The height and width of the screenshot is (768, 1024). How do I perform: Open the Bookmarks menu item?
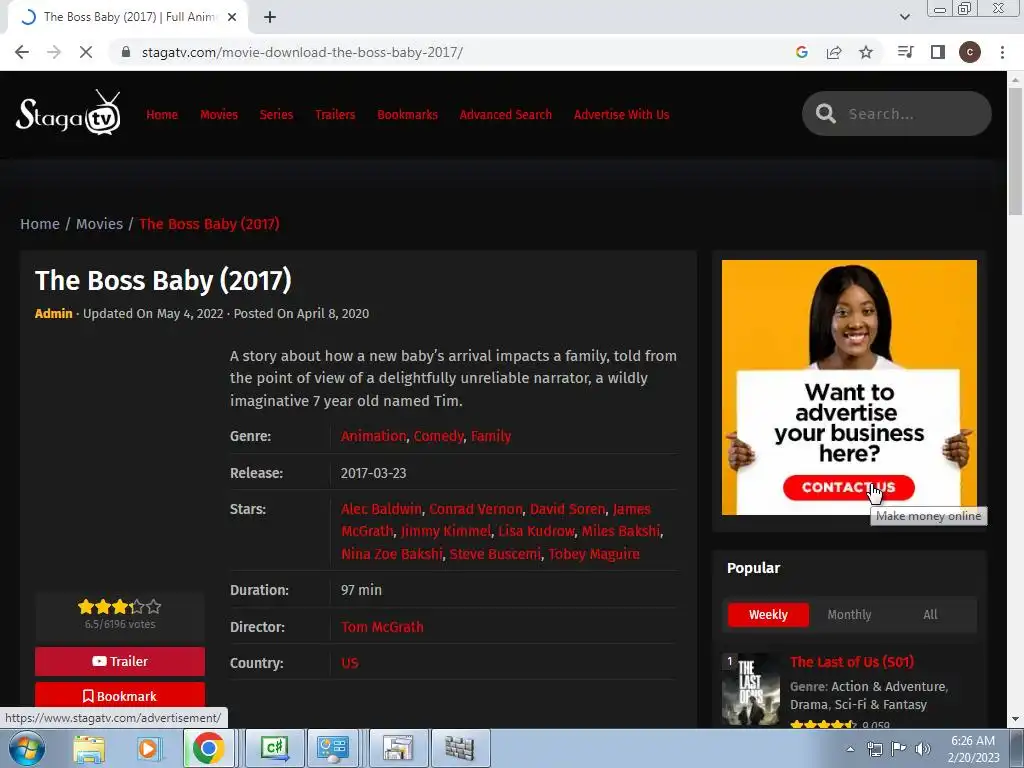pyautogui.click(x=408, y=114)
